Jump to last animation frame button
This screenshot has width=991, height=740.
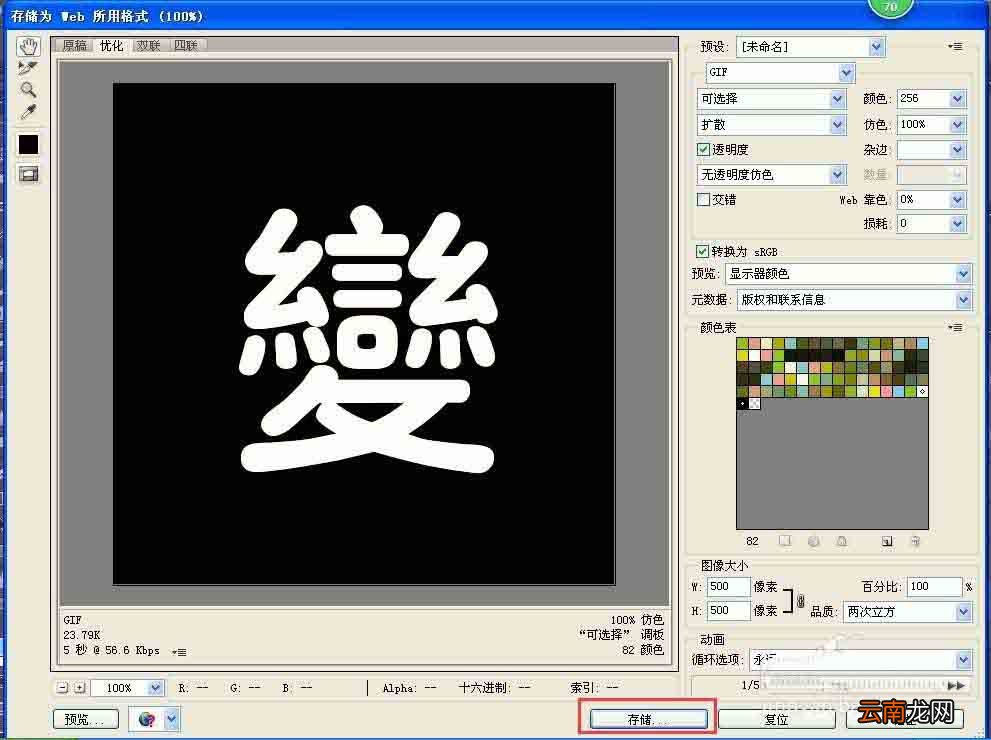956,686
